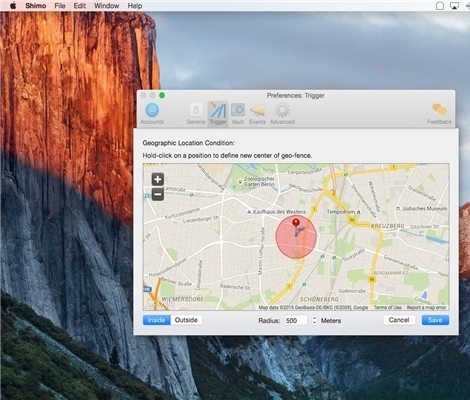This screenshot has width=470, height=400.
Task: Open the Window menu
Action: pos(107,6)
